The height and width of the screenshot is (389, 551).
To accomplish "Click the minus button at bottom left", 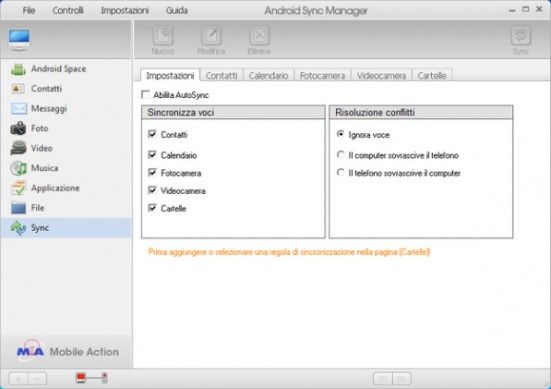I will 37,378.
